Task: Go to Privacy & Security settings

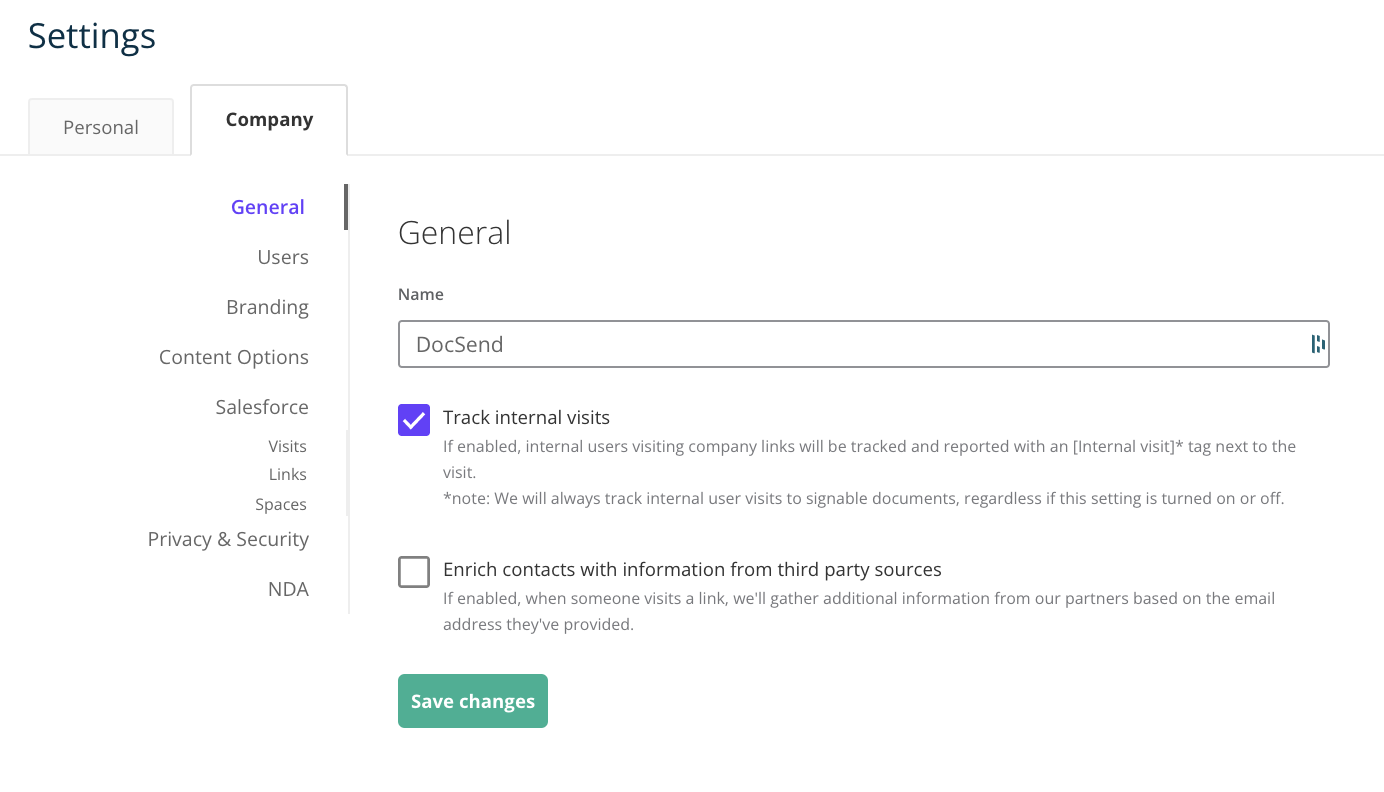Action: (228, 539)
